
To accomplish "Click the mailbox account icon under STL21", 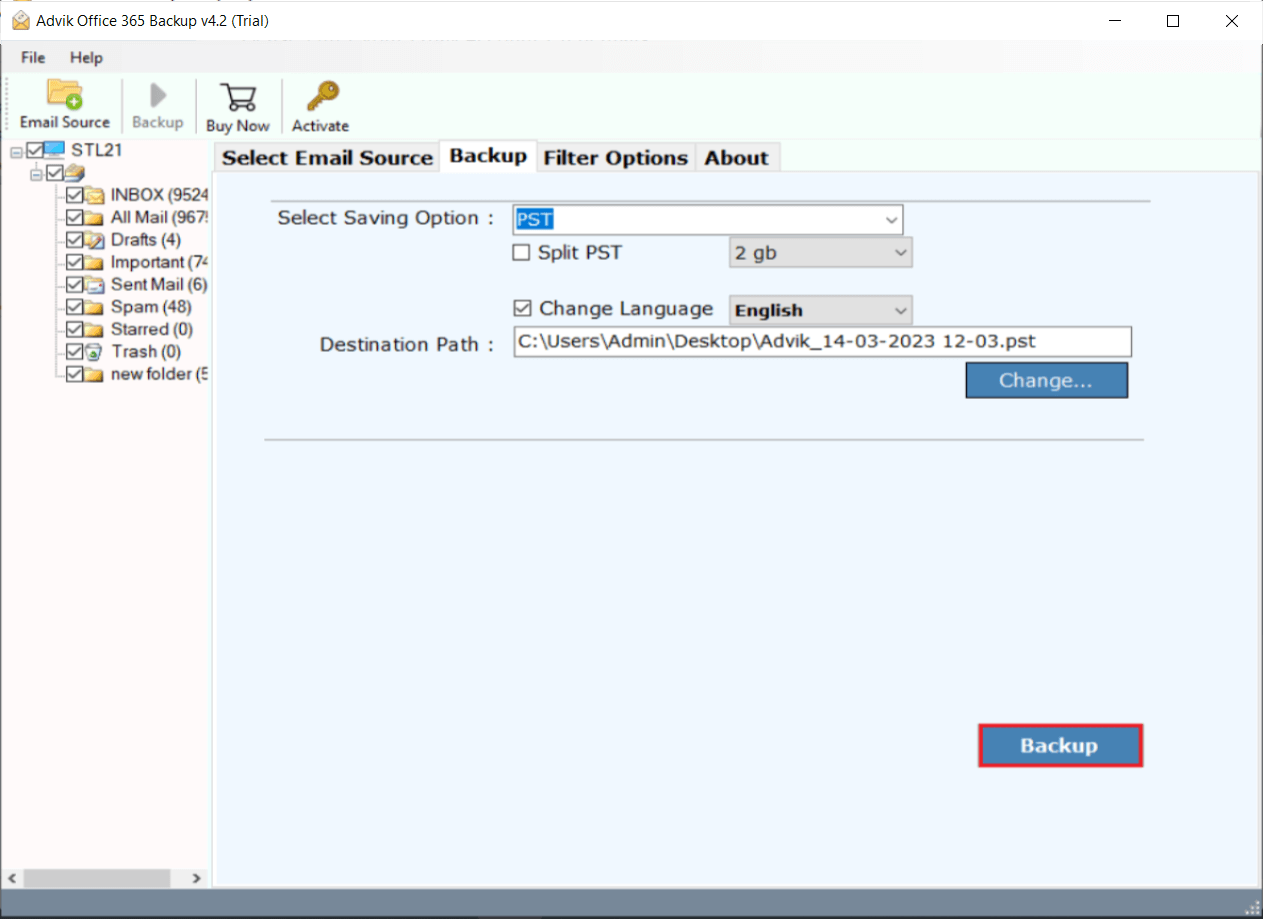I will (74, 173).
